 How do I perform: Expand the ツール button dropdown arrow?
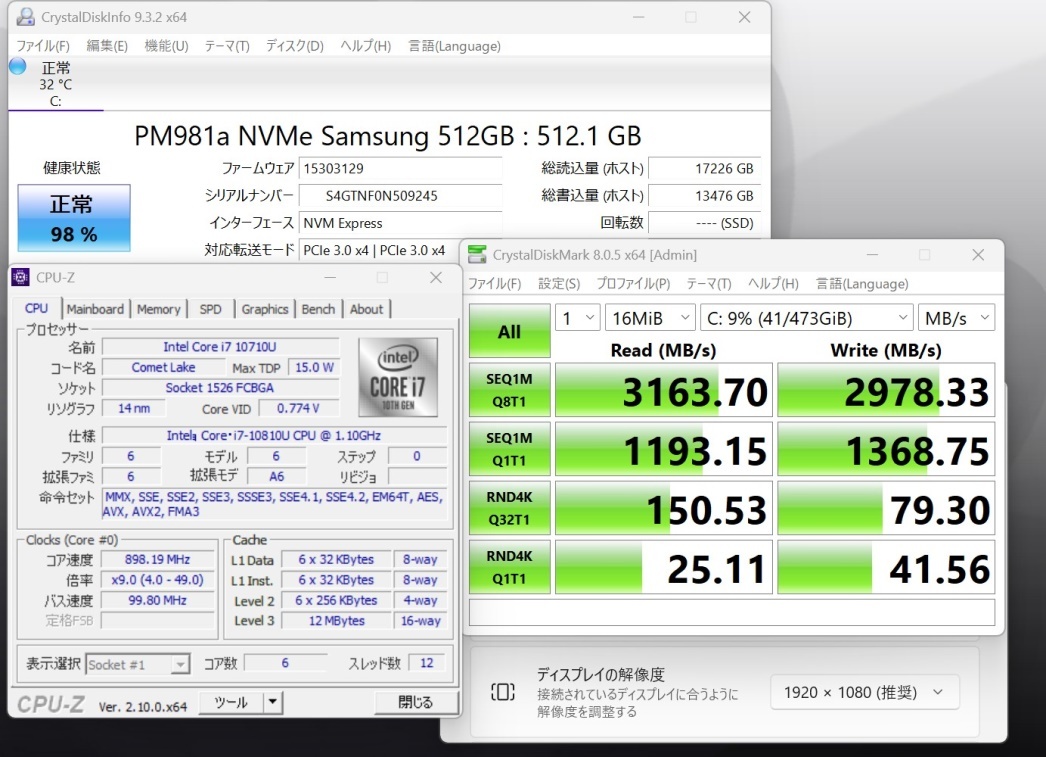(x=273, y=702)
